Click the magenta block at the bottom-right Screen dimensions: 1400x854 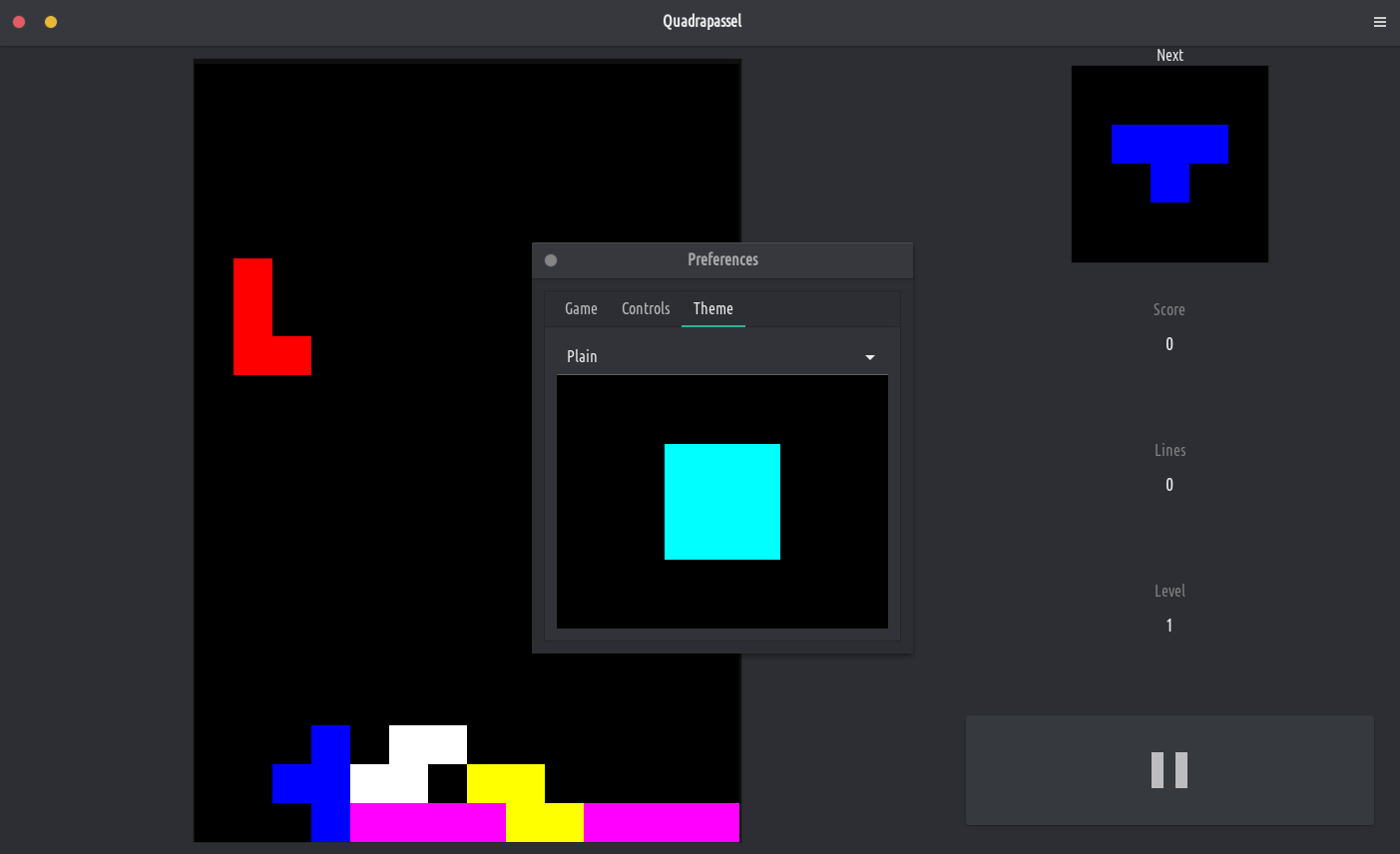pyautogui.click(x=661, y=822)
